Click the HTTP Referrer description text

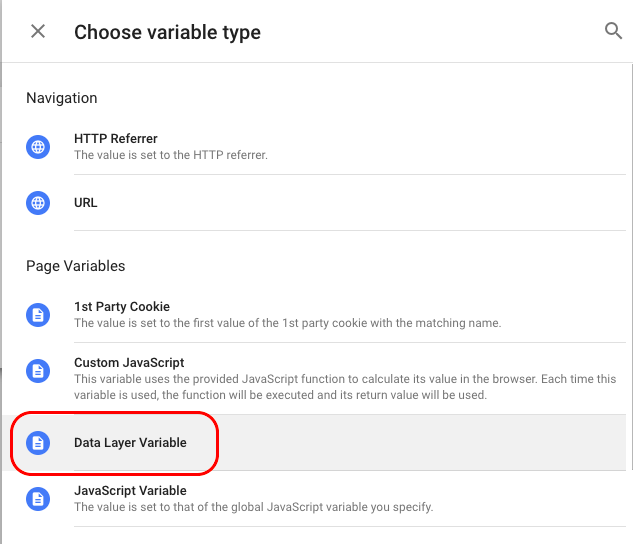(170, 156)
